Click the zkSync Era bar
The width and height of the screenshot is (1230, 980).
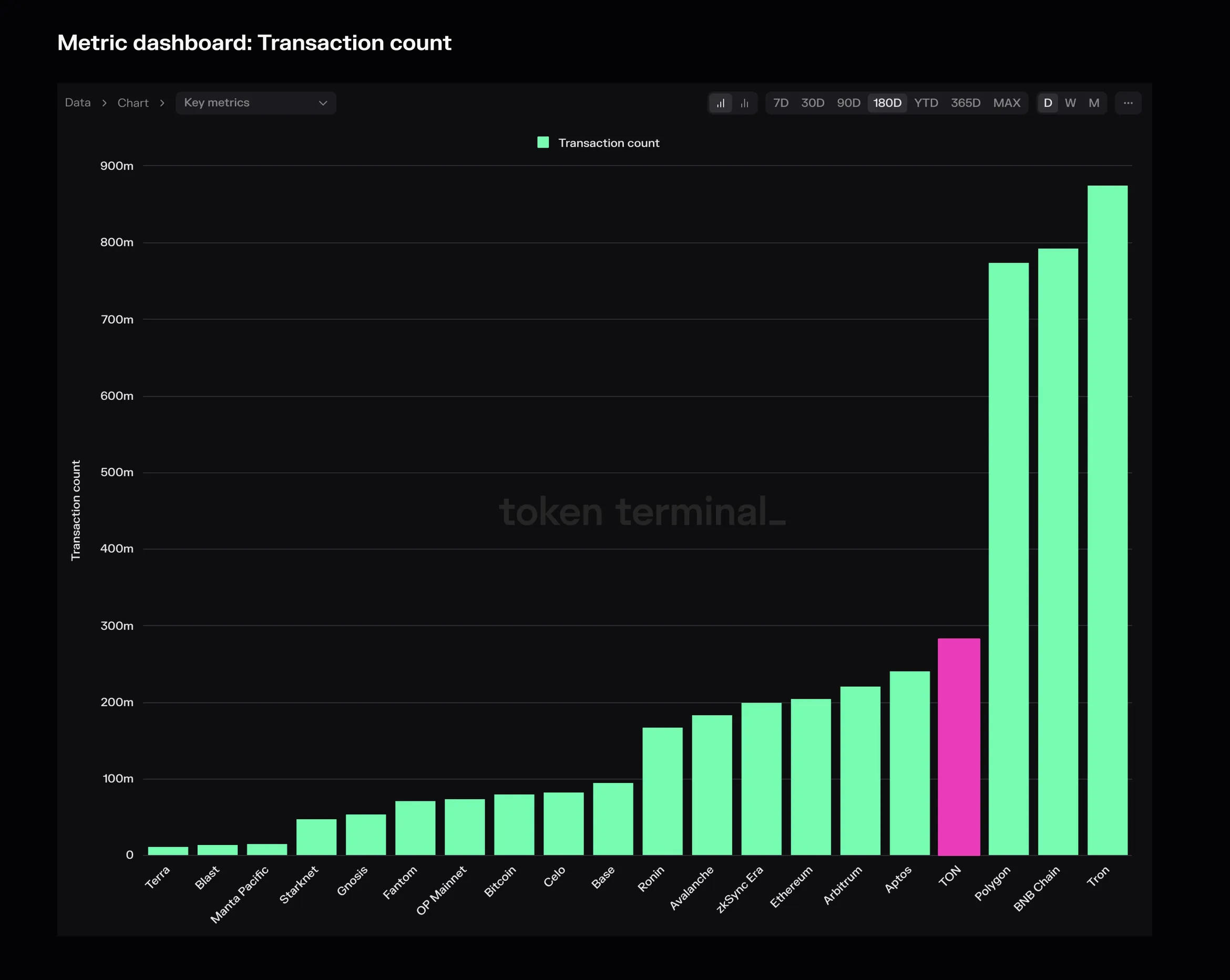762,779
